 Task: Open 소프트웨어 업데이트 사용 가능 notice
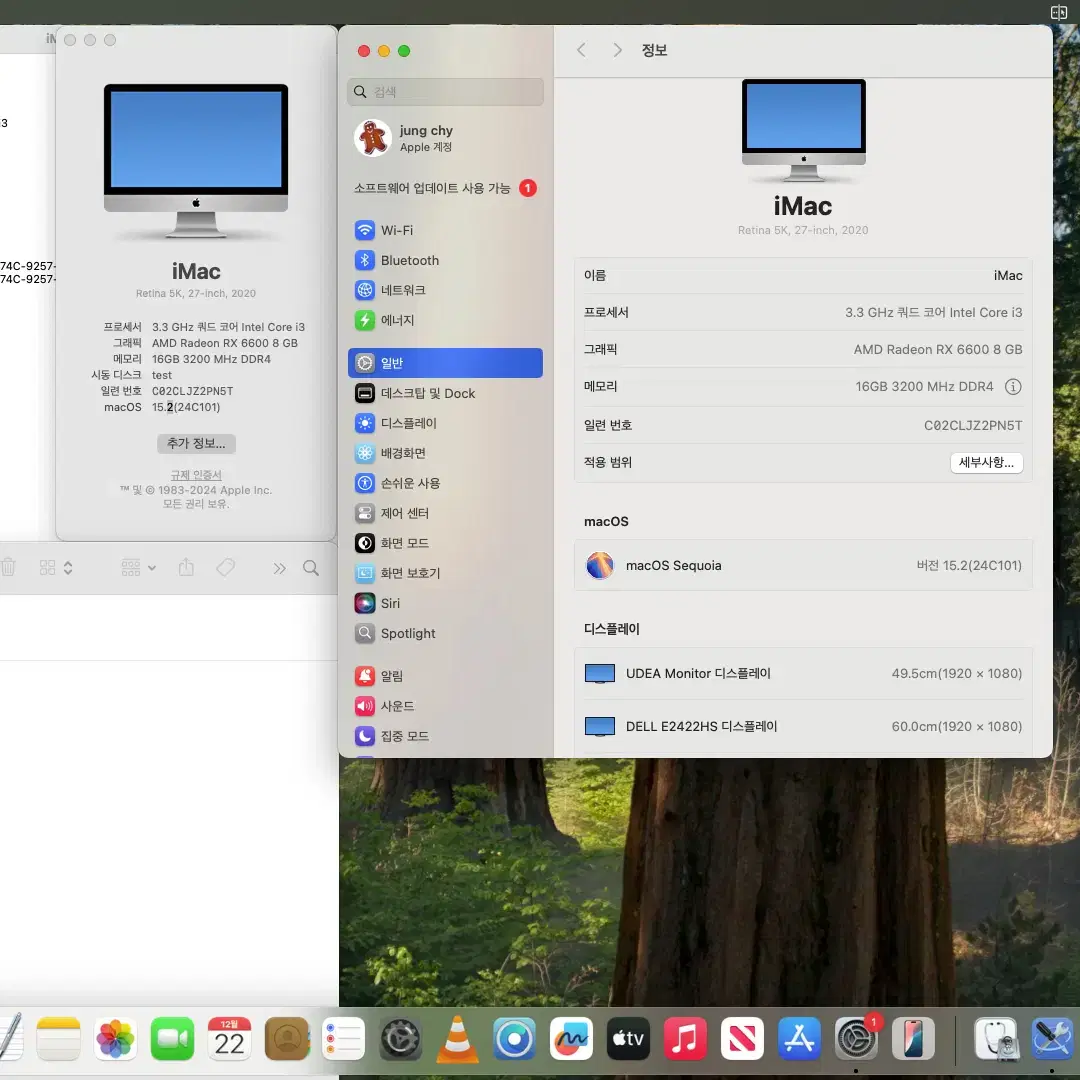(445, 188)
